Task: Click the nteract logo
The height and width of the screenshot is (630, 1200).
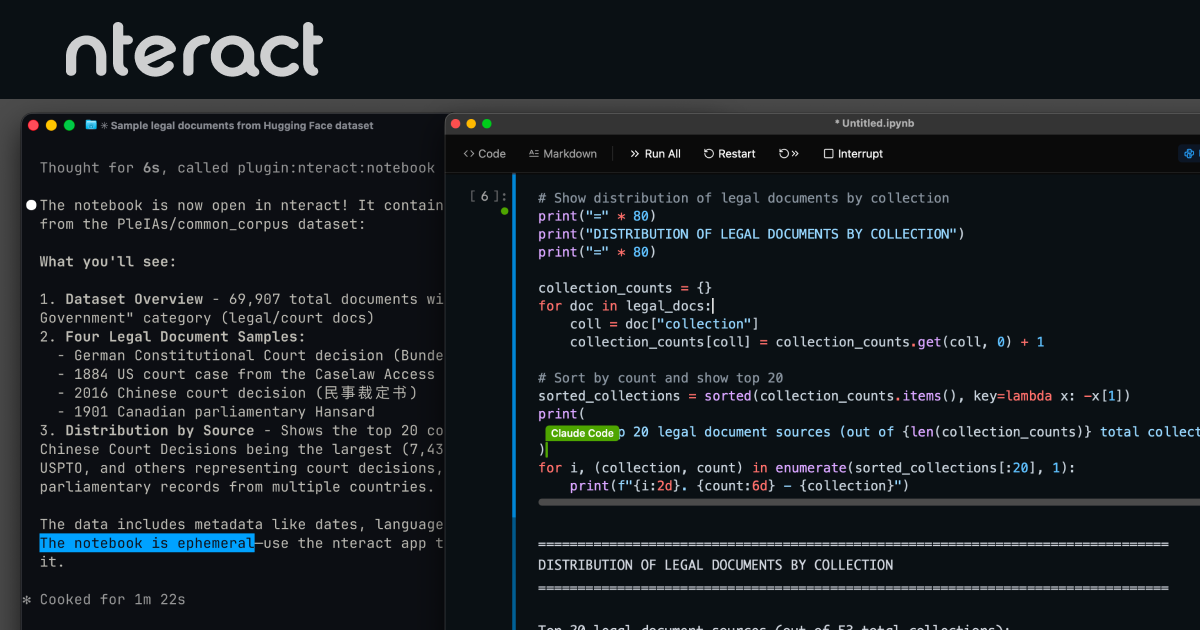Action: (194, 50)
